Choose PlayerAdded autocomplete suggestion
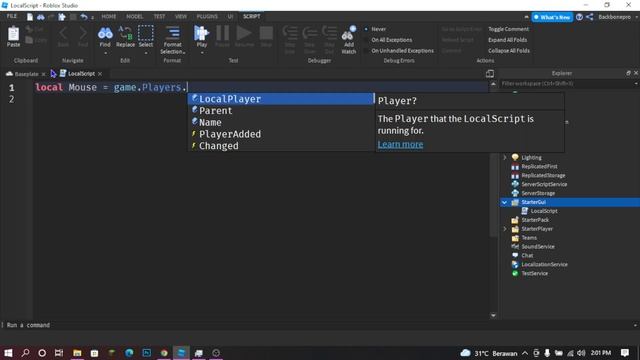The height and width of the screenshot is (360, 640). click(281, 134)
